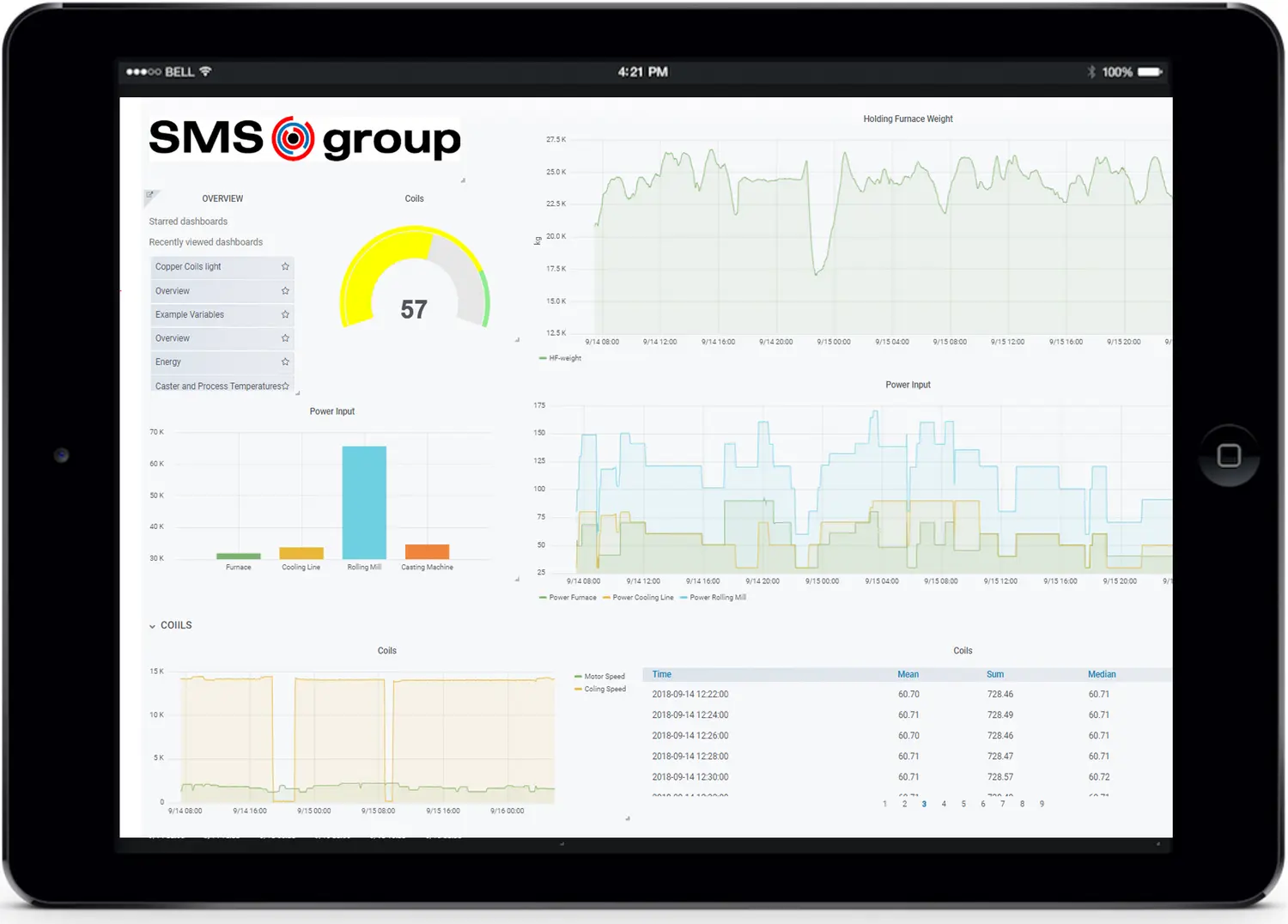Tap the Bluetooth icon in status bar
Image resolution: width=1288 pixels, height=924 pixels.
[x=1091, y=72]
